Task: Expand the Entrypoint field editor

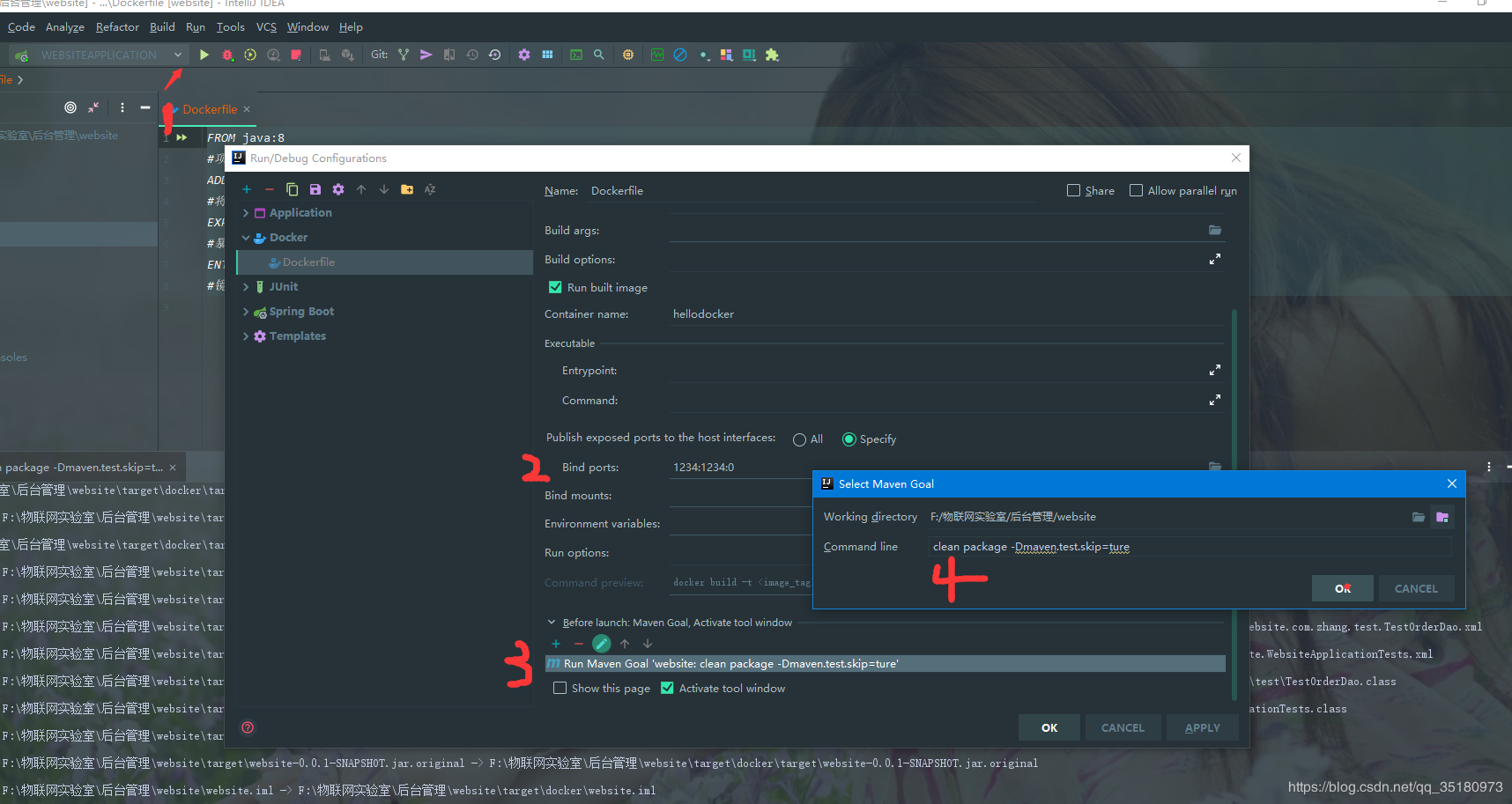Action: 1215,370
